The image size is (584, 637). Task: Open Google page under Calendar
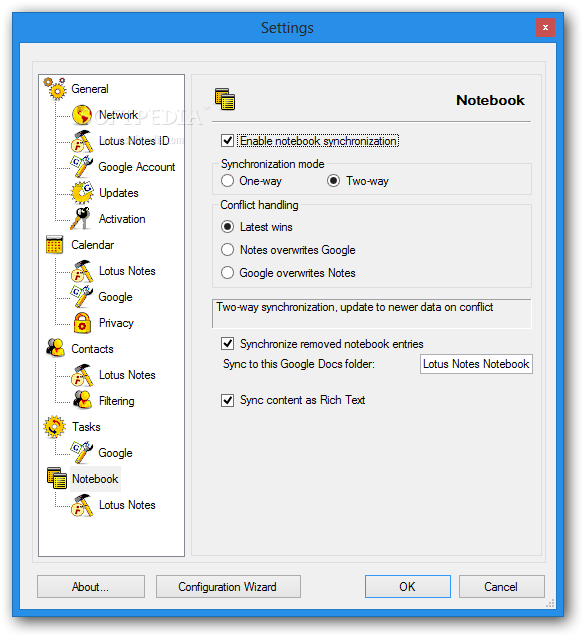pyautogui.click(x=115, y=297)
